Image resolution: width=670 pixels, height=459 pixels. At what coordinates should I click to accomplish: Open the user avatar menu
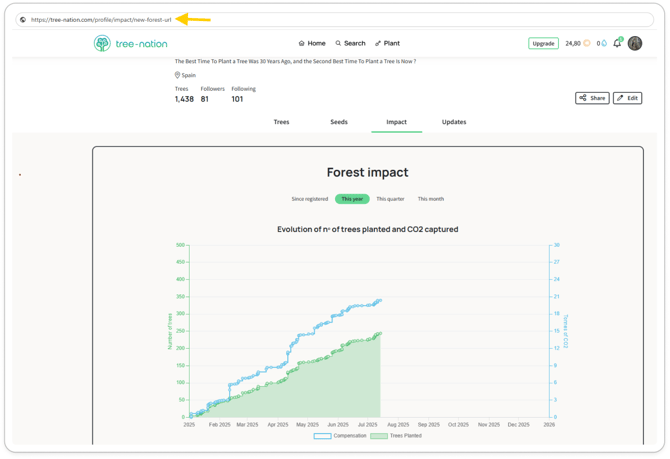pyautogui.click(x=635, y=44)
